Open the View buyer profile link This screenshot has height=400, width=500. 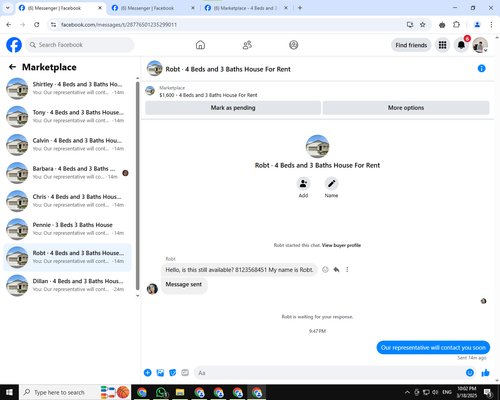point(341,245)
